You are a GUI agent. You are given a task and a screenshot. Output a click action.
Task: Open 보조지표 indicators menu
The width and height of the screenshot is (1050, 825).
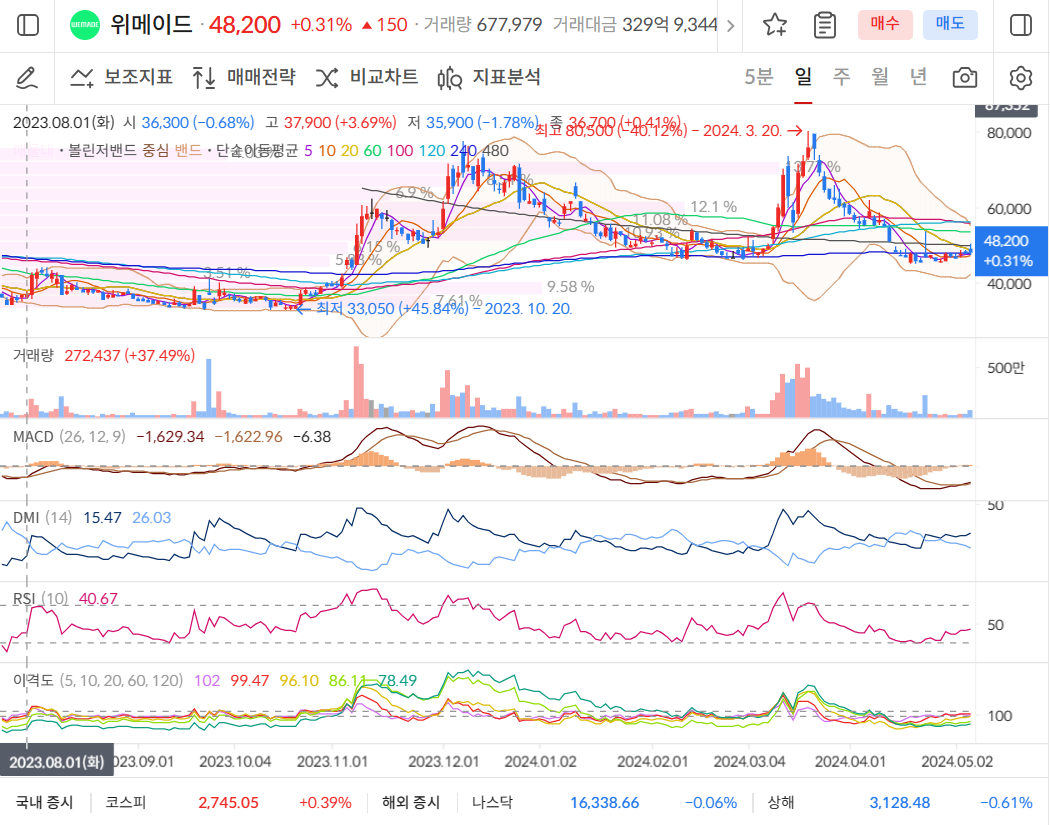tap(121, 77)
